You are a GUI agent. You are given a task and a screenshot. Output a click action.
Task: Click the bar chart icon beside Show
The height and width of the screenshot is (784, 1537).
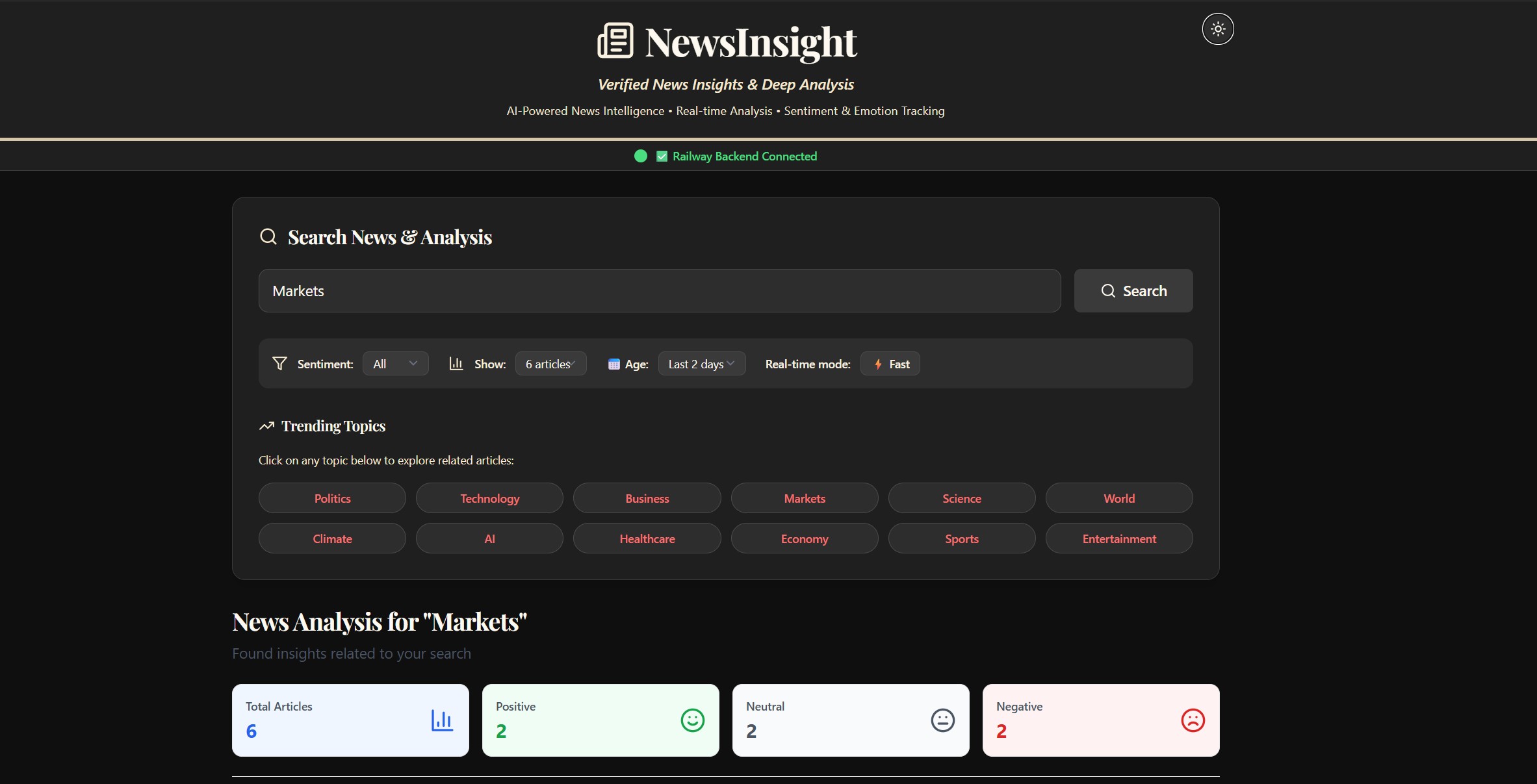click(456, 364)
